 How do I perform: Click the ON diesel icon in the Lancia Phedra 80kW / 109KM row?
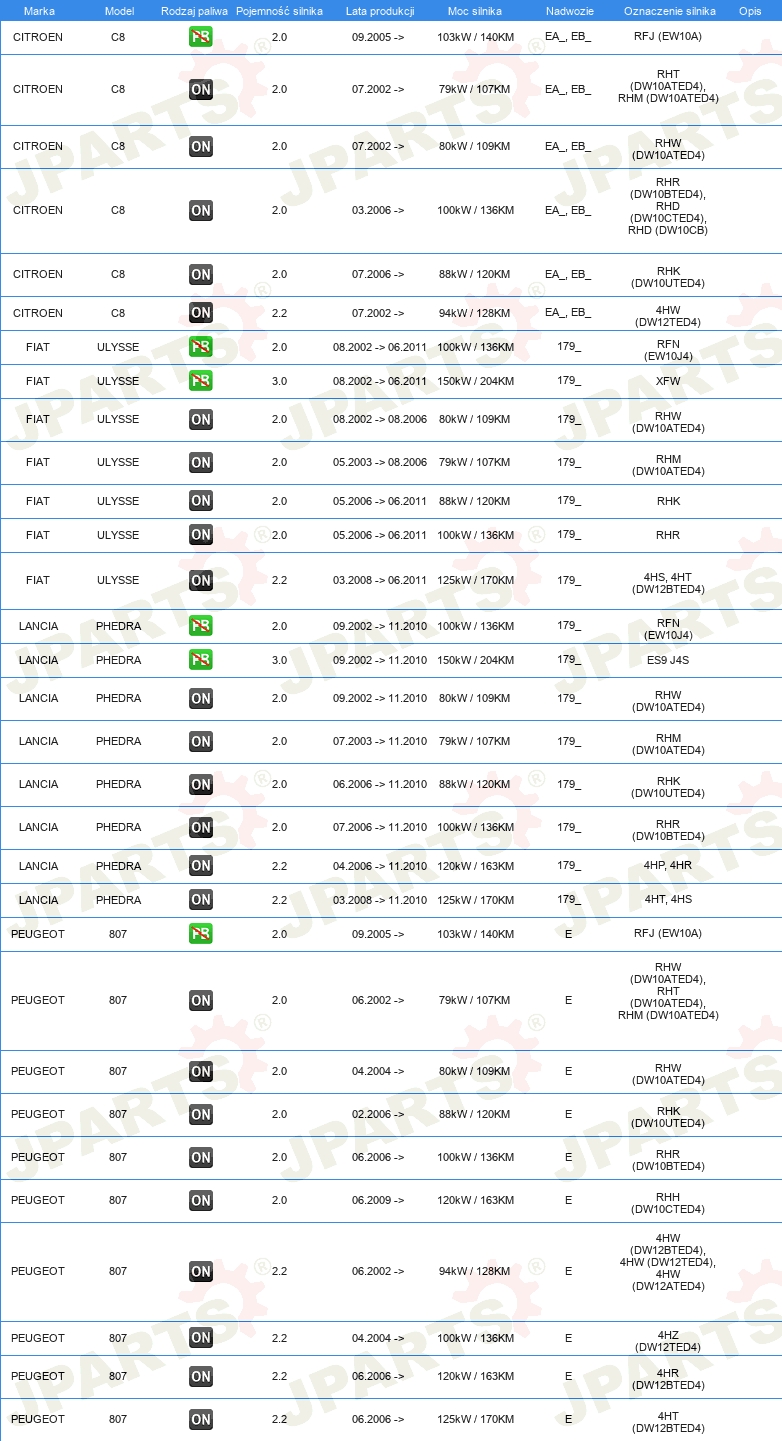pyautogui.click(x=201, y=698)
